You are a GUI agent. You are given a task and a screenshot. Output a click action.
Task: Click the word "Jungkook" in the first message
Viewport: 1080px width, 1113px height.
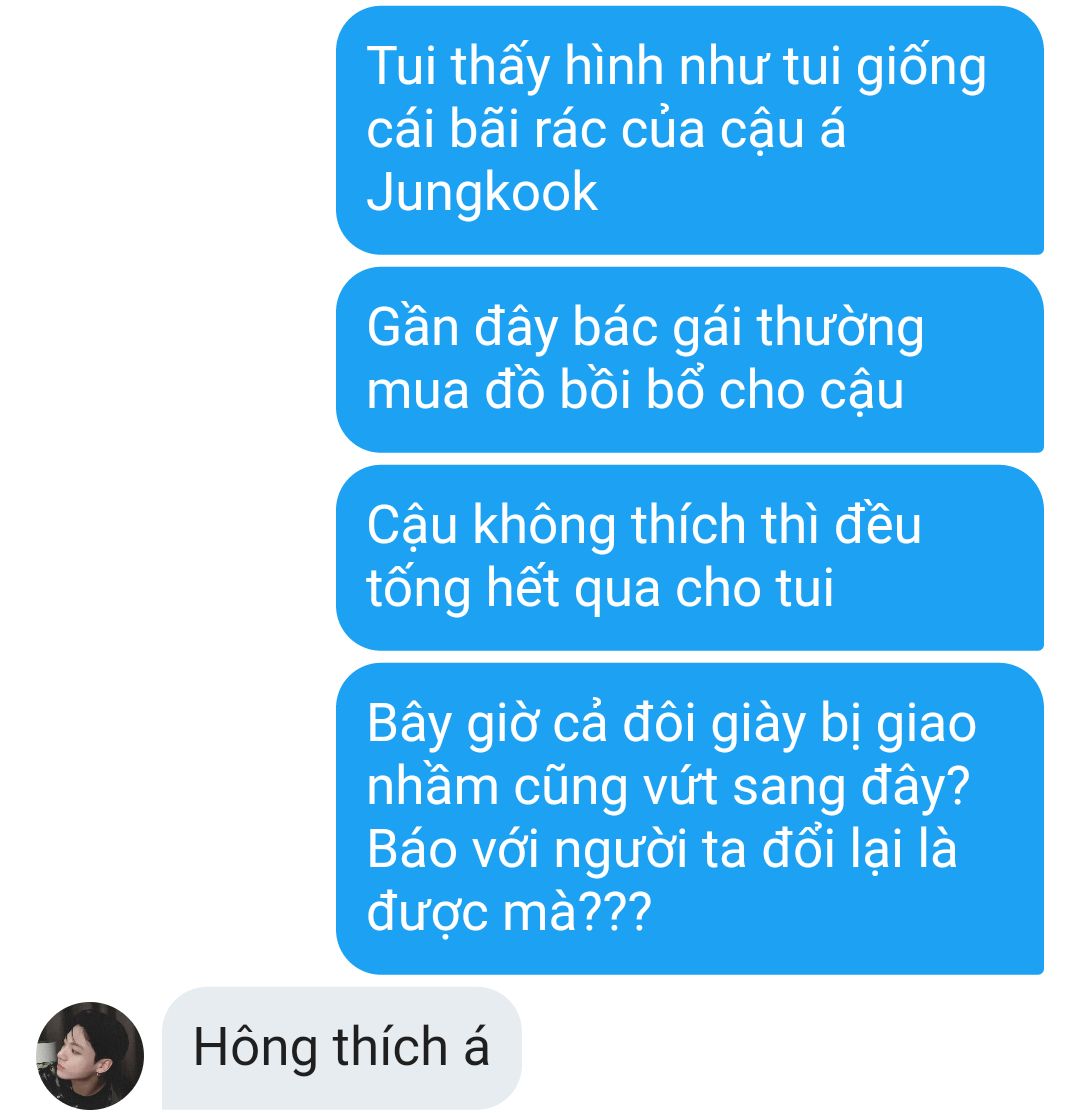click(x=482, y=193)
